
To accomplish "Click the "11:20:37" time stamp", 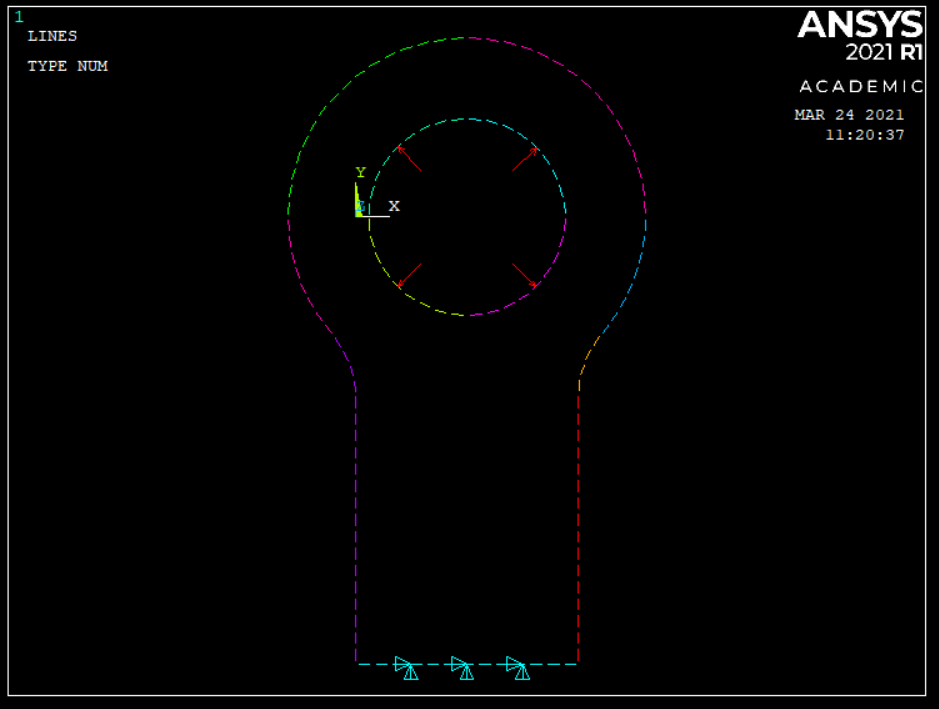I will (x=865, y=135).
